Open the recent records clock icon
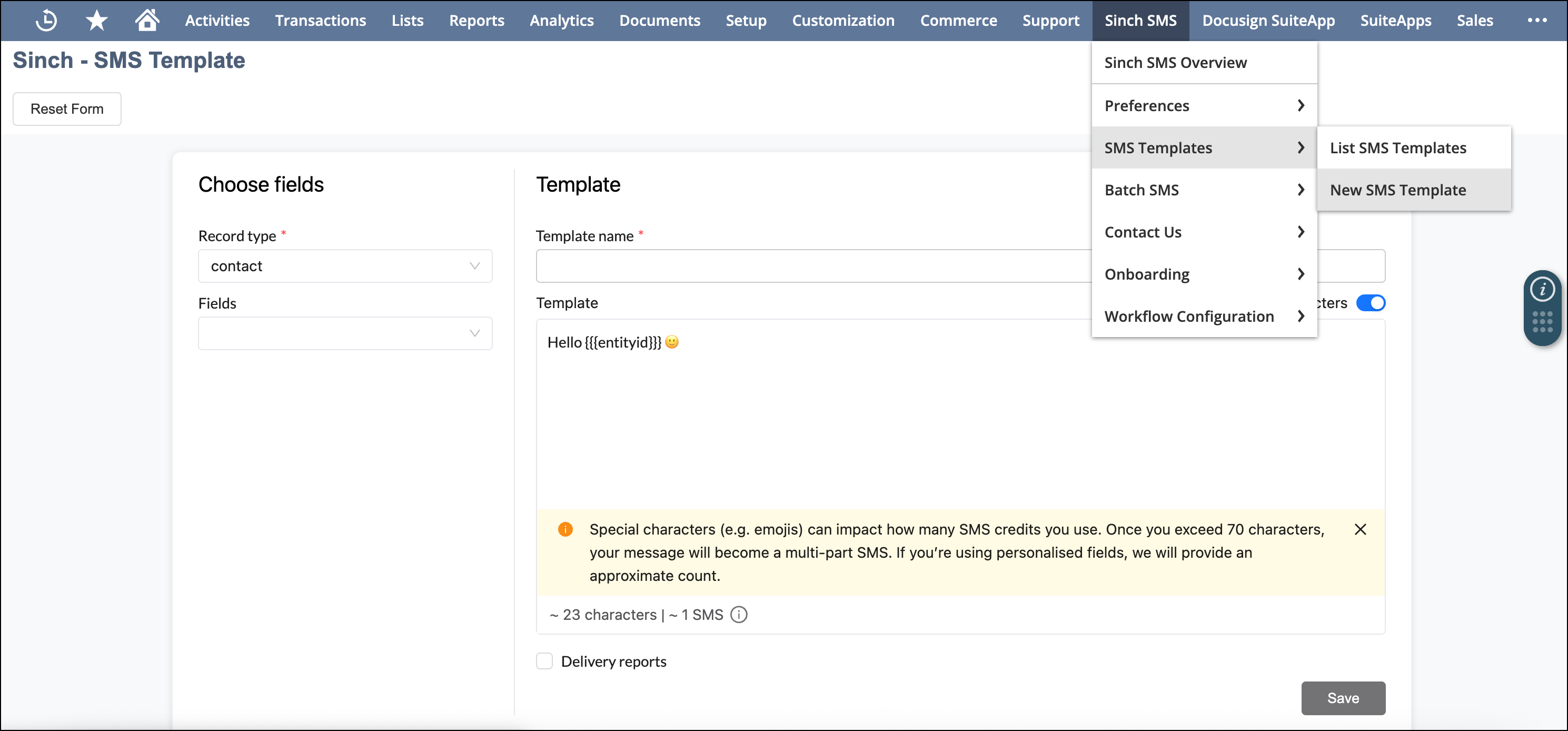 pyautogui.click(x=46, y=20)
